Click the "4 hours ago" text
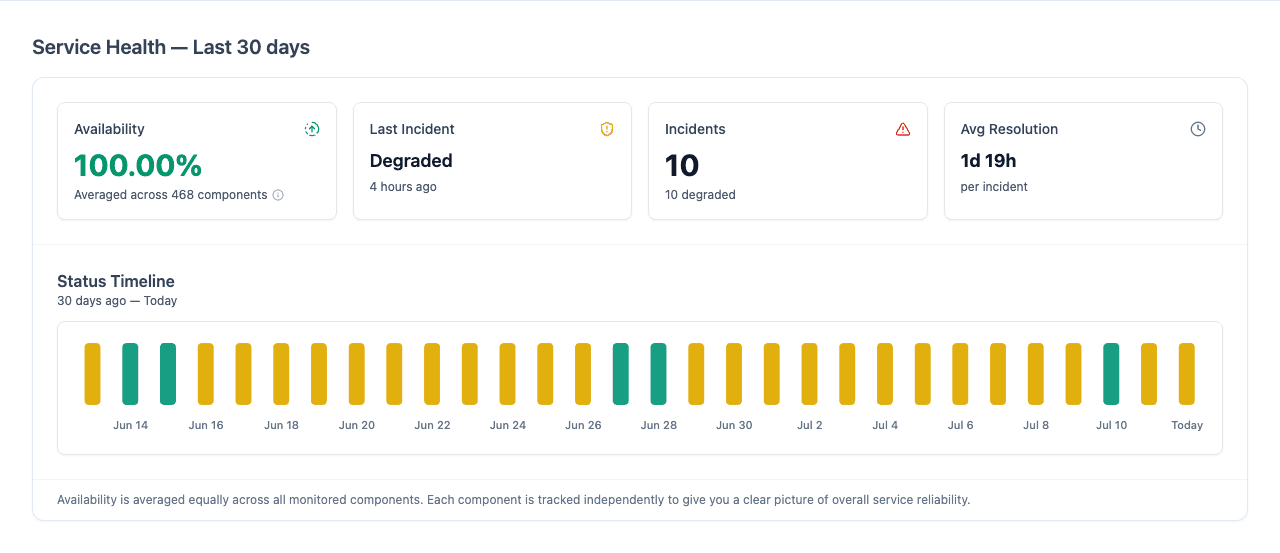 [x=403, y=187]
